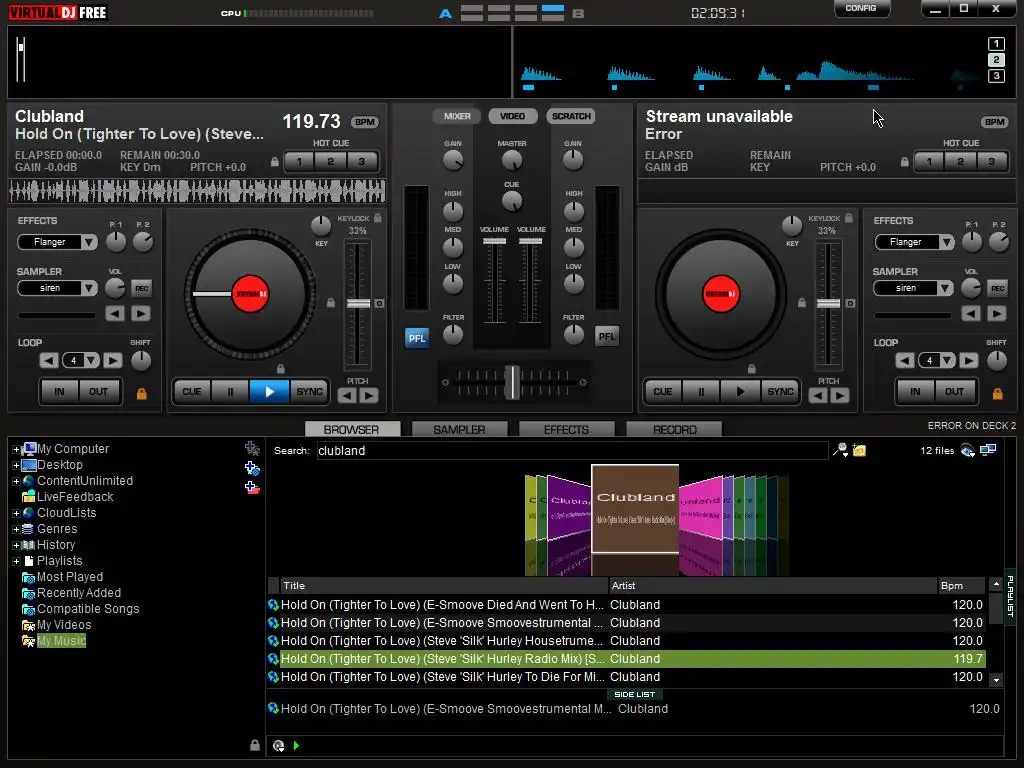Open right deck loop length dropdown
Viewport: 1024px width, 768px height.
tap(947, 360)
